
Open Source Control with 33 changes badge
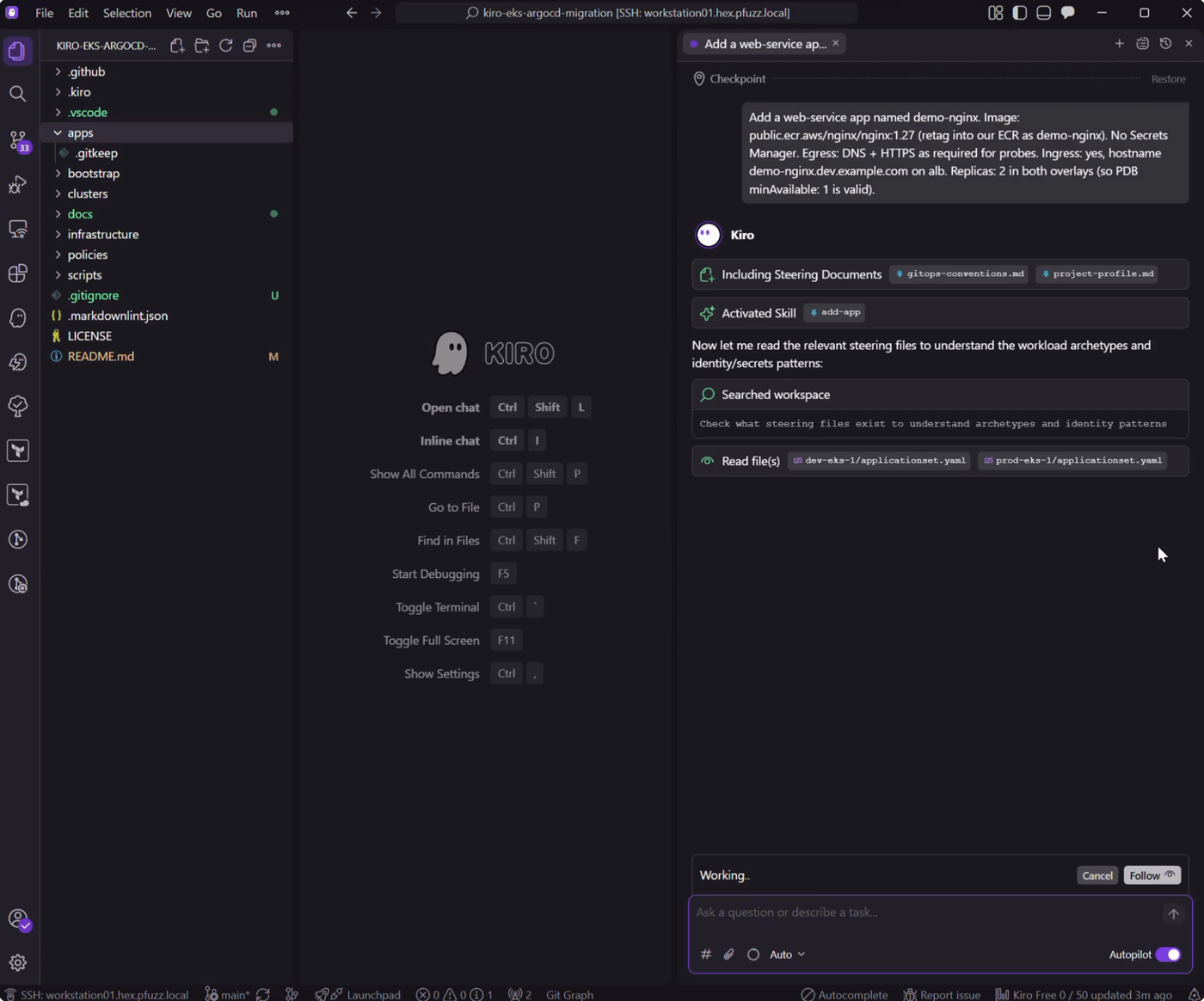tap(18, 140)
